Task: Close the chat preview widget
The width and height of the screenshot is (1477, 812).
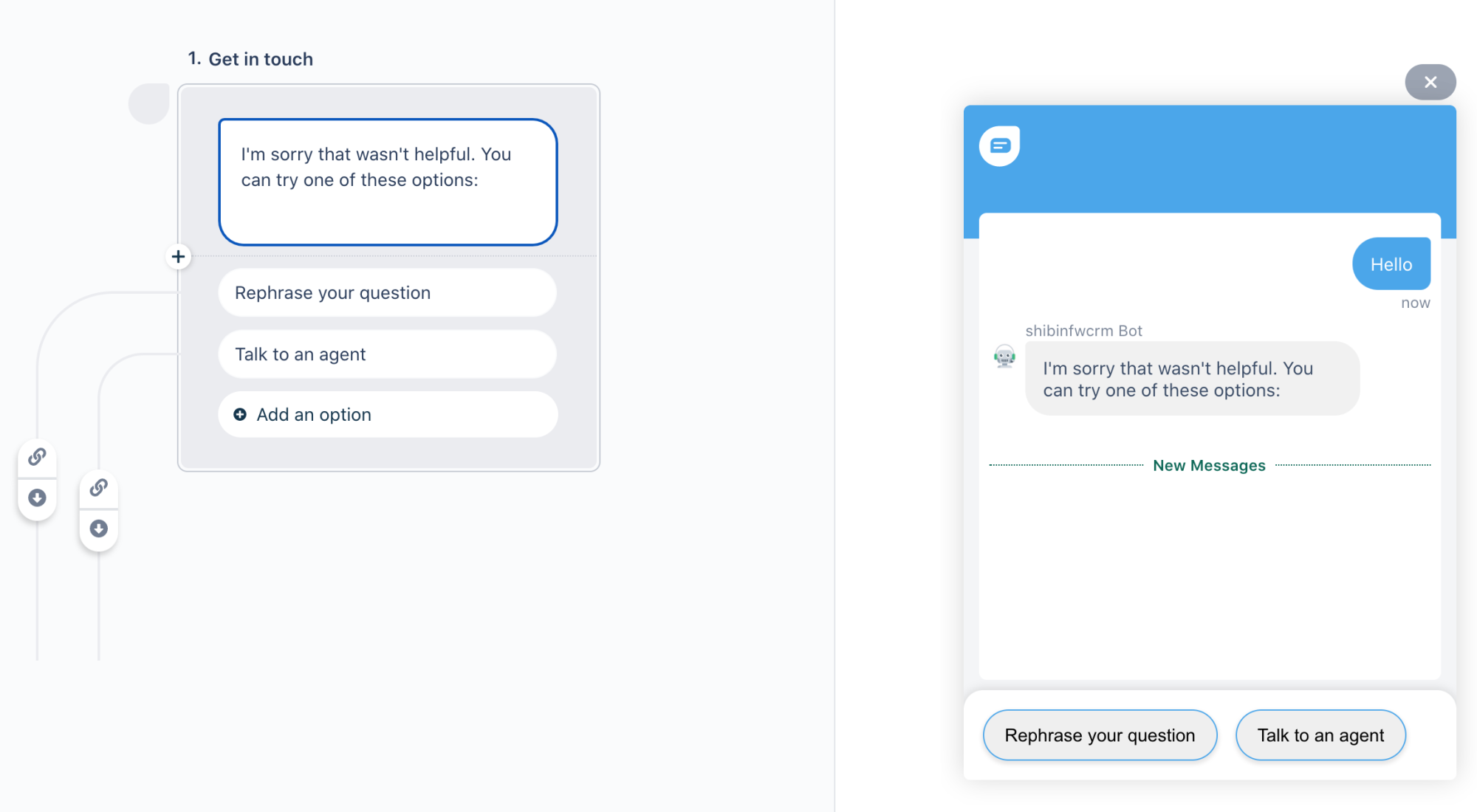Action: point(1430,82)
